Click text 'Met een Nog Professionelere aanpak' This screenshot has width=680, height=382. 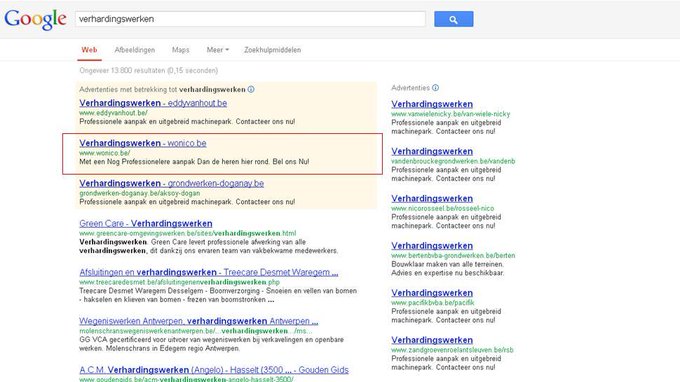pos(137,162)
